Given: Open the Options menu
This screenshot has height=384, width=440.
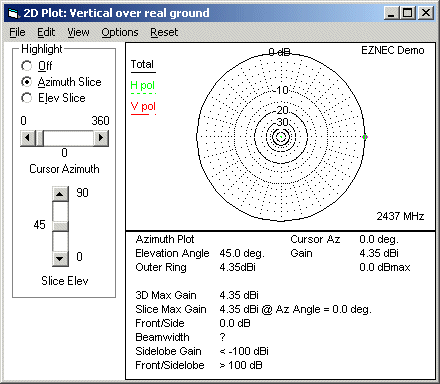Looking at the screenshot, I should [x=120, y=32].
